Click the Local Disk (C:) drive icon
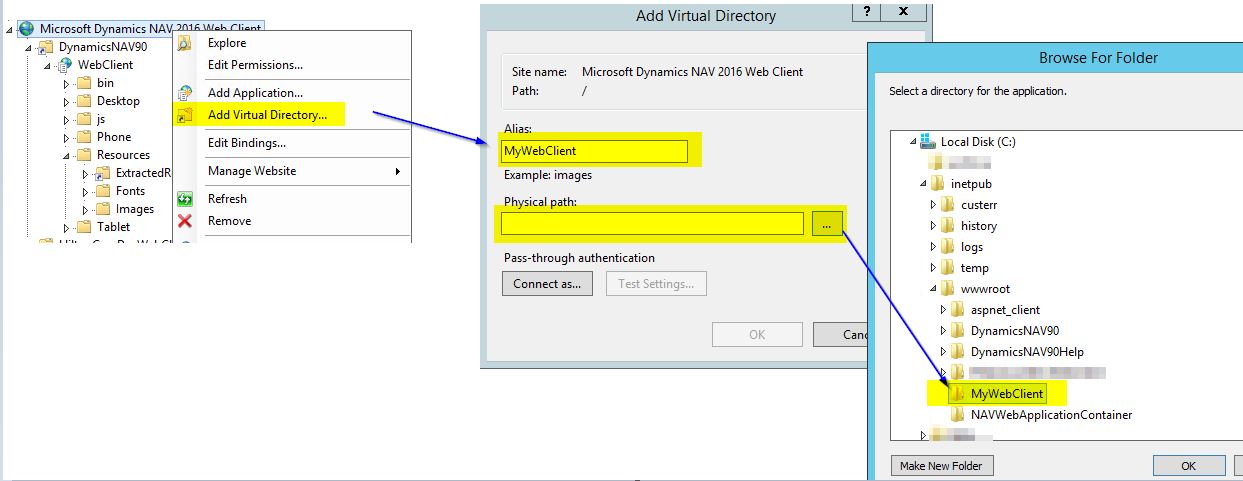The image size is (1243, 481). [928, 142]
